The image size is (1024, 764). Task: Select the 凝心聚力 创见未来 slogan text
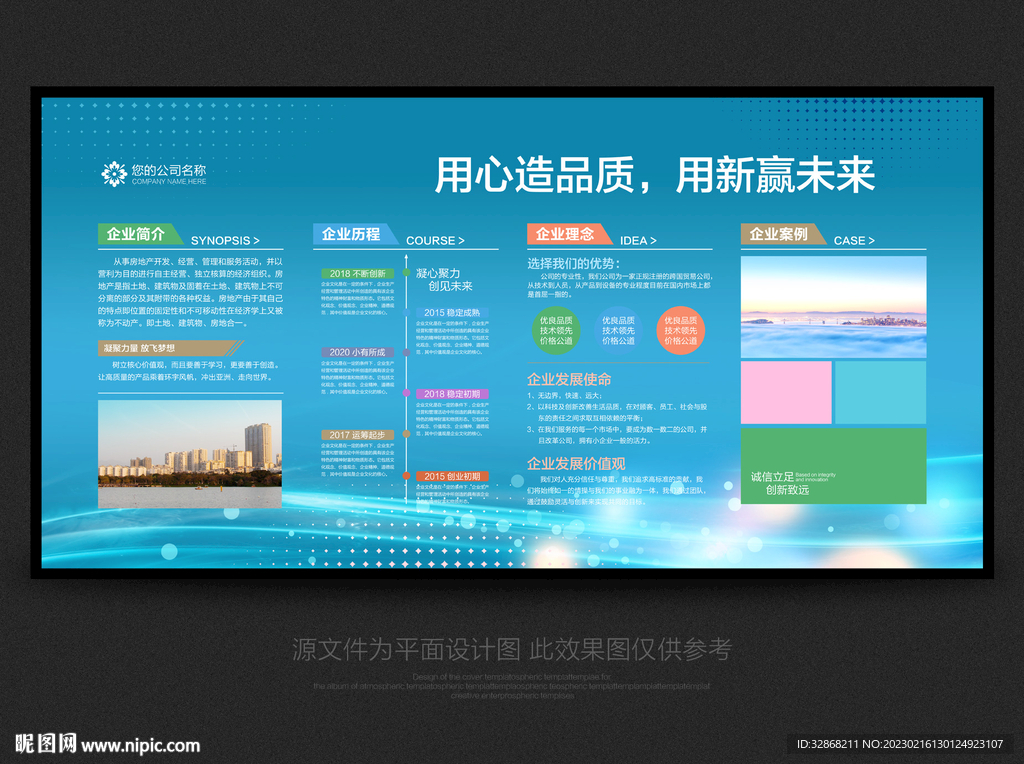pyautogui.click(x=444, y=279)
